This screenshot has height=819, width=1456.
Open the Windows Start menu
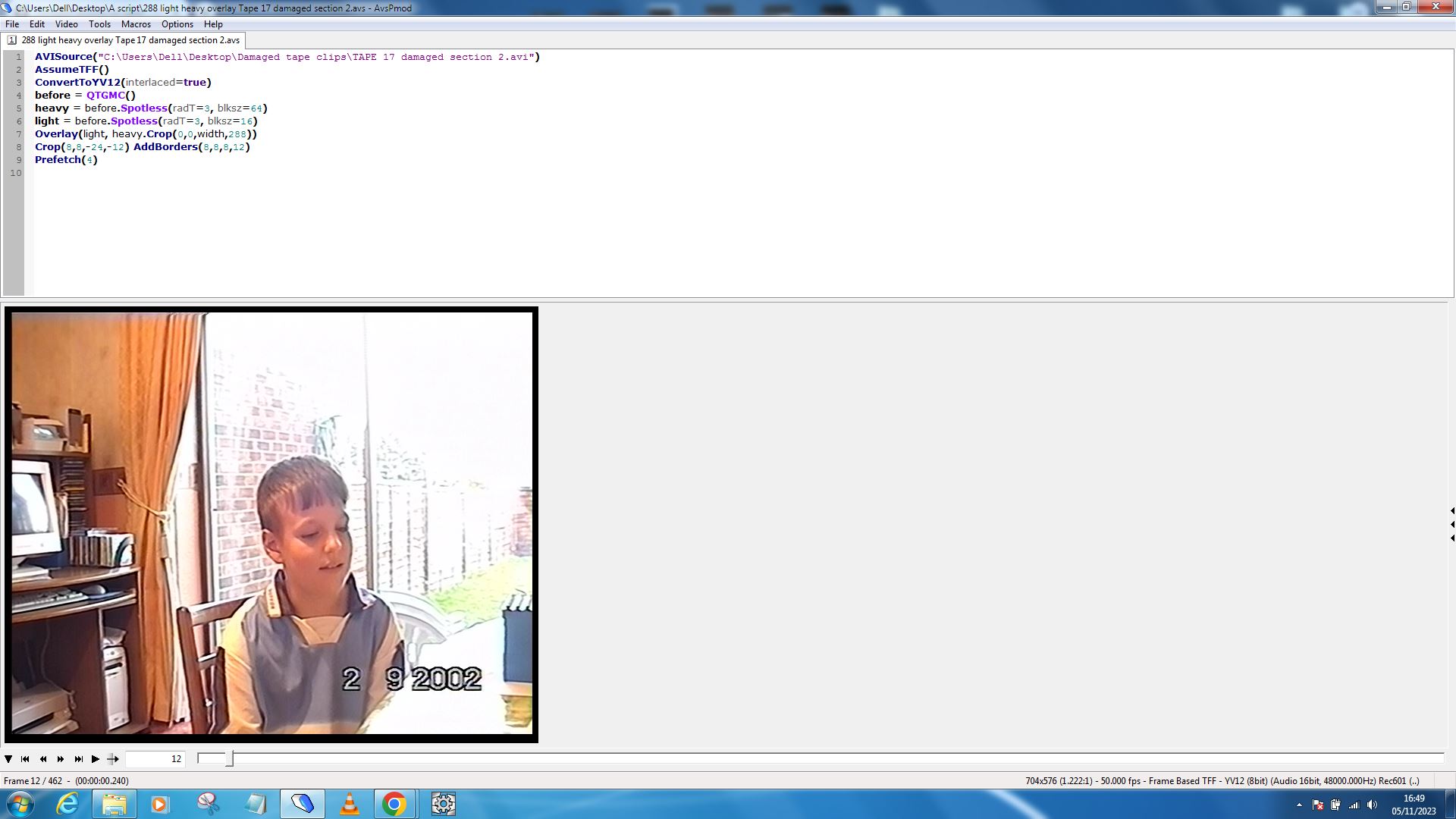(20, 804)
